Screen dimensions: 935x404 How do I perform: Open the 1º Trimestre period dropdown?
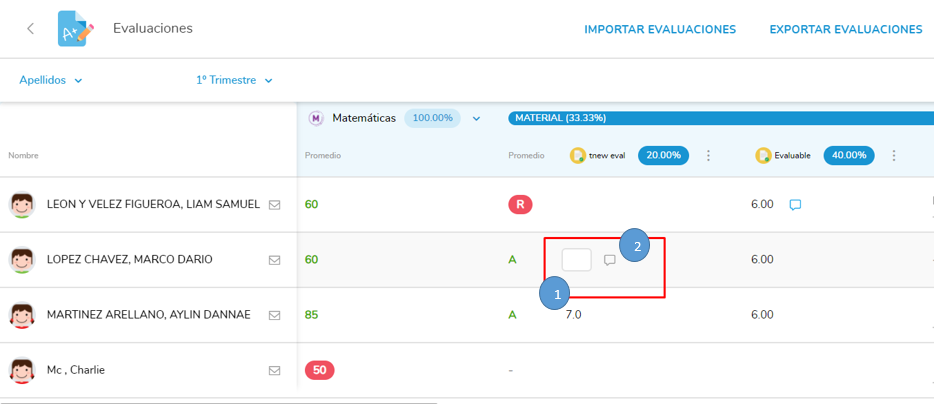coord(234,80)
